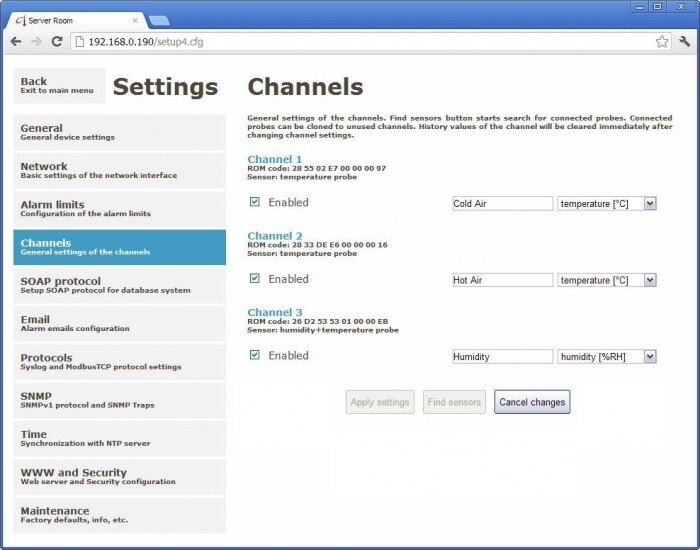The height and width of the screenshot is (550, 700).
Task: Uncheck Enabled for Channel 2
Action: click(x=254, y=279)
